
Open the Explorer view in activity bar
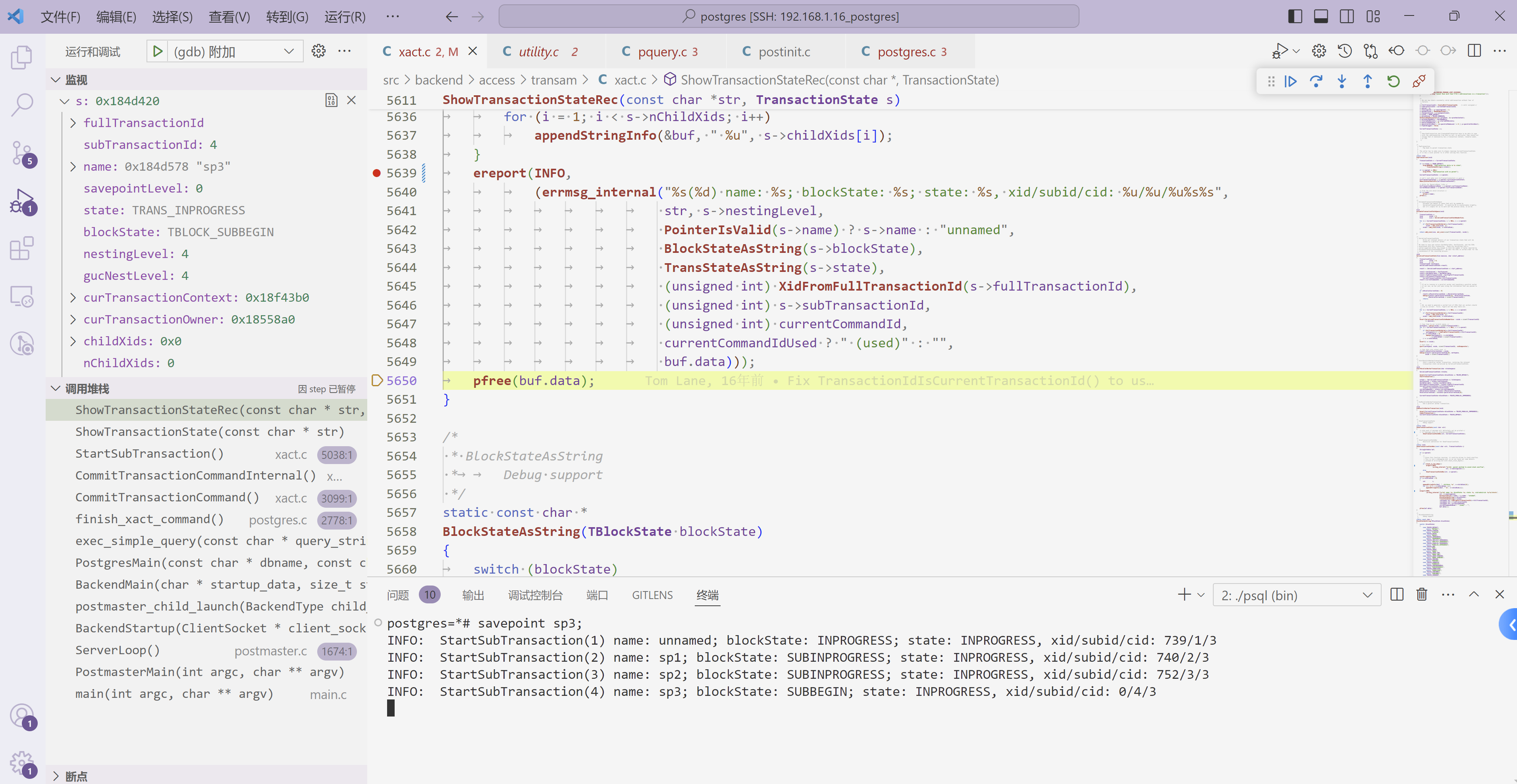coord(22,57)
